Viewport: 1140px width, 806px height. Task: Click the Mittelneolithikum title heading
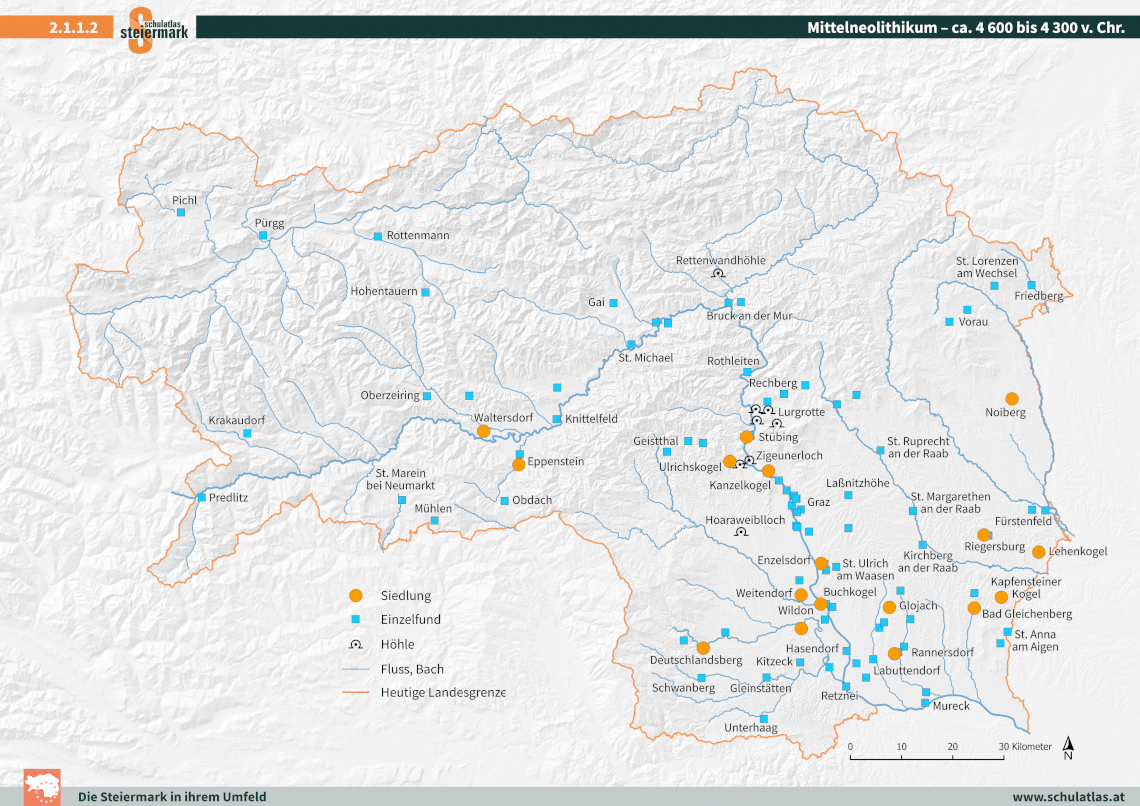965,28
